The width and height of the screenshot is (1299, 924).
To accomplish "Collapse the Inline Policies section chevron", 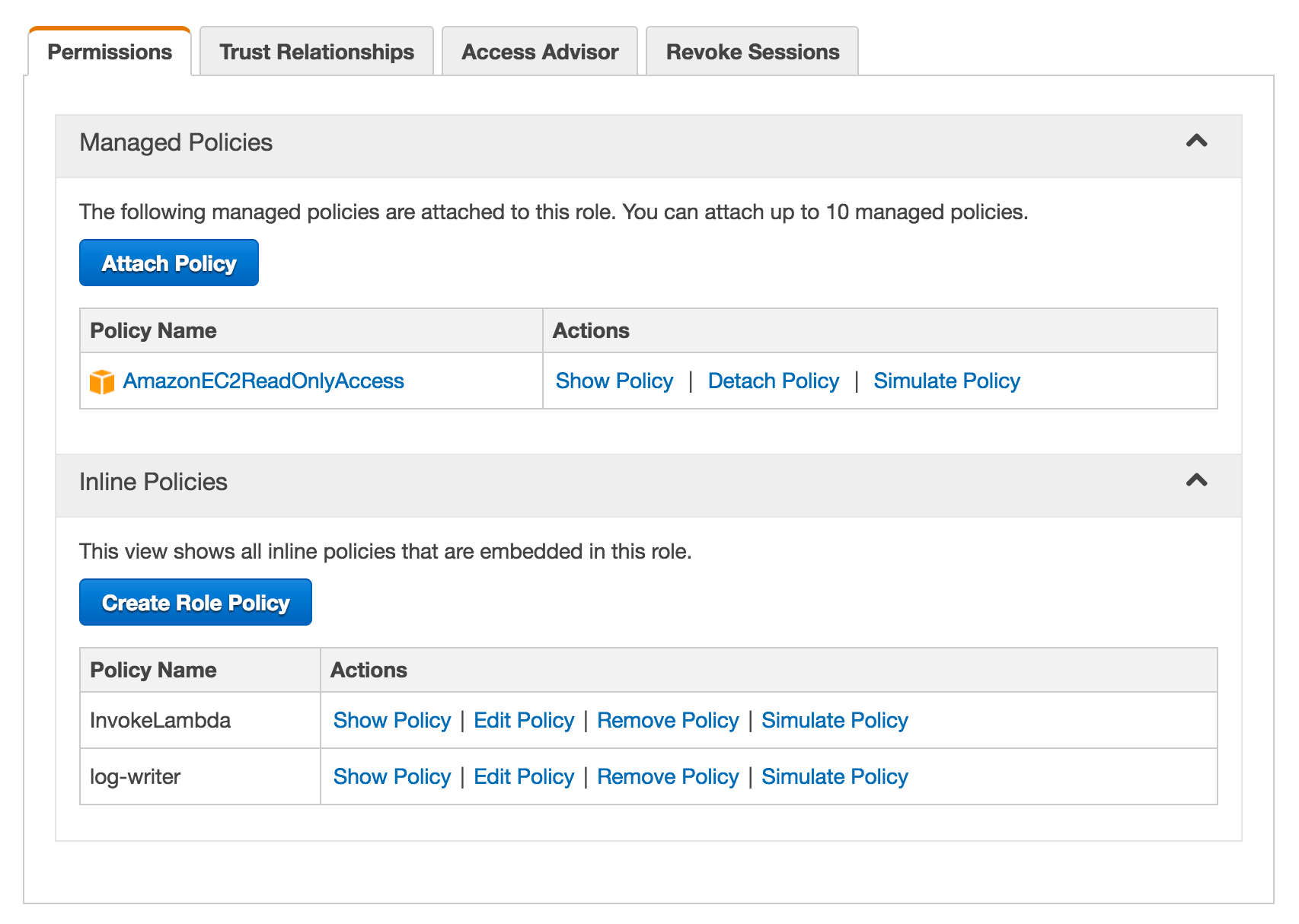I will (x=1196, y=480).
